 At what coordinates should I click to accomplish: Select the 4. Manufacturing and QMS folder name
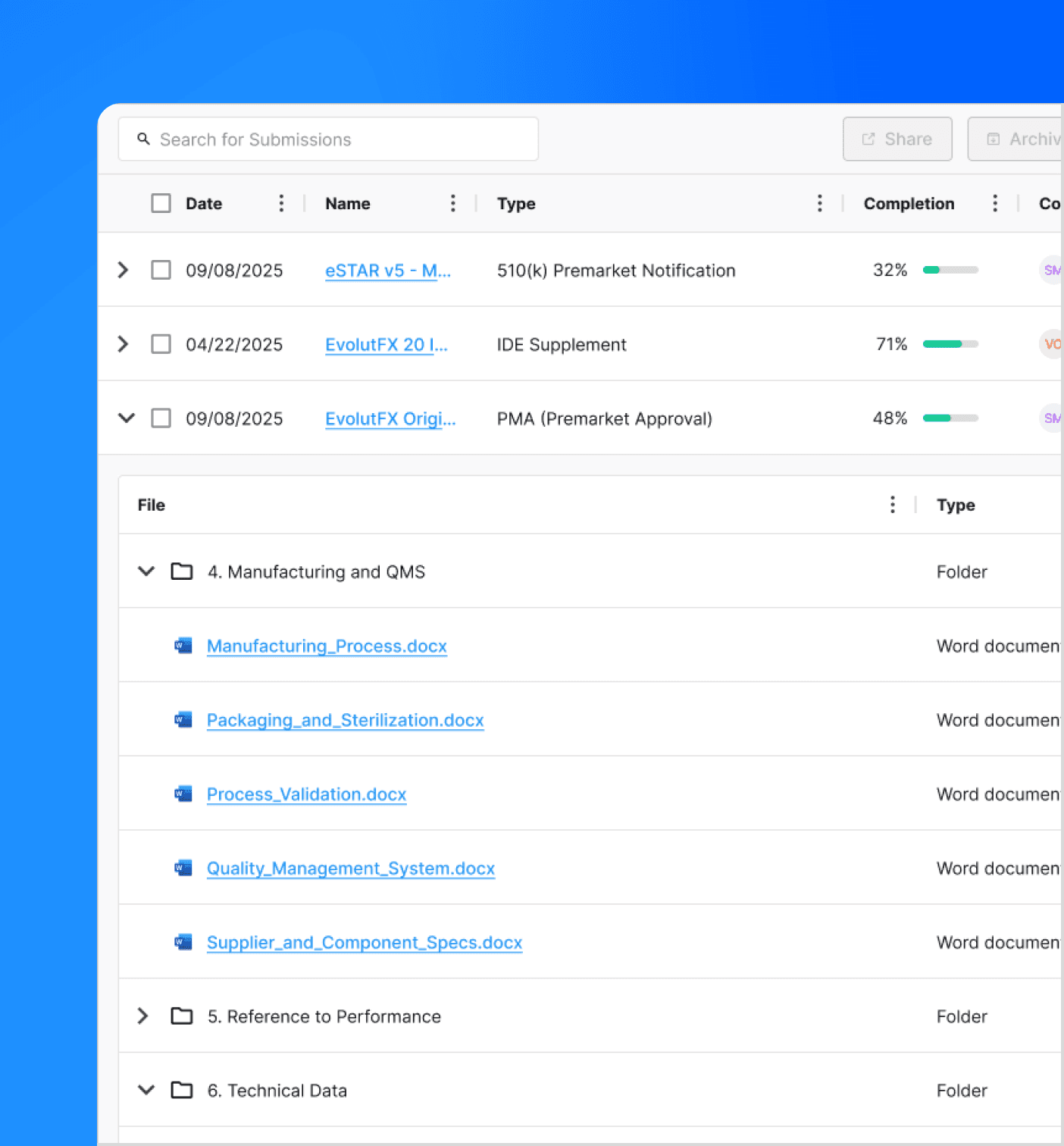[316, 571]
